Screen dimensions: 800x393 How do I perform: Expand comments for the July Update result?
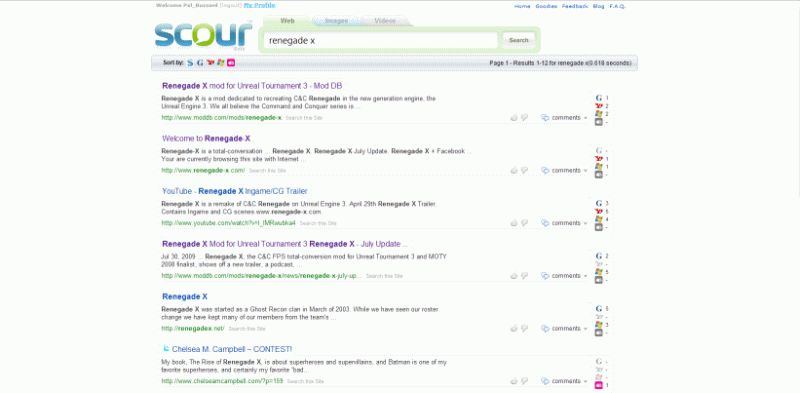pos(564,276)
